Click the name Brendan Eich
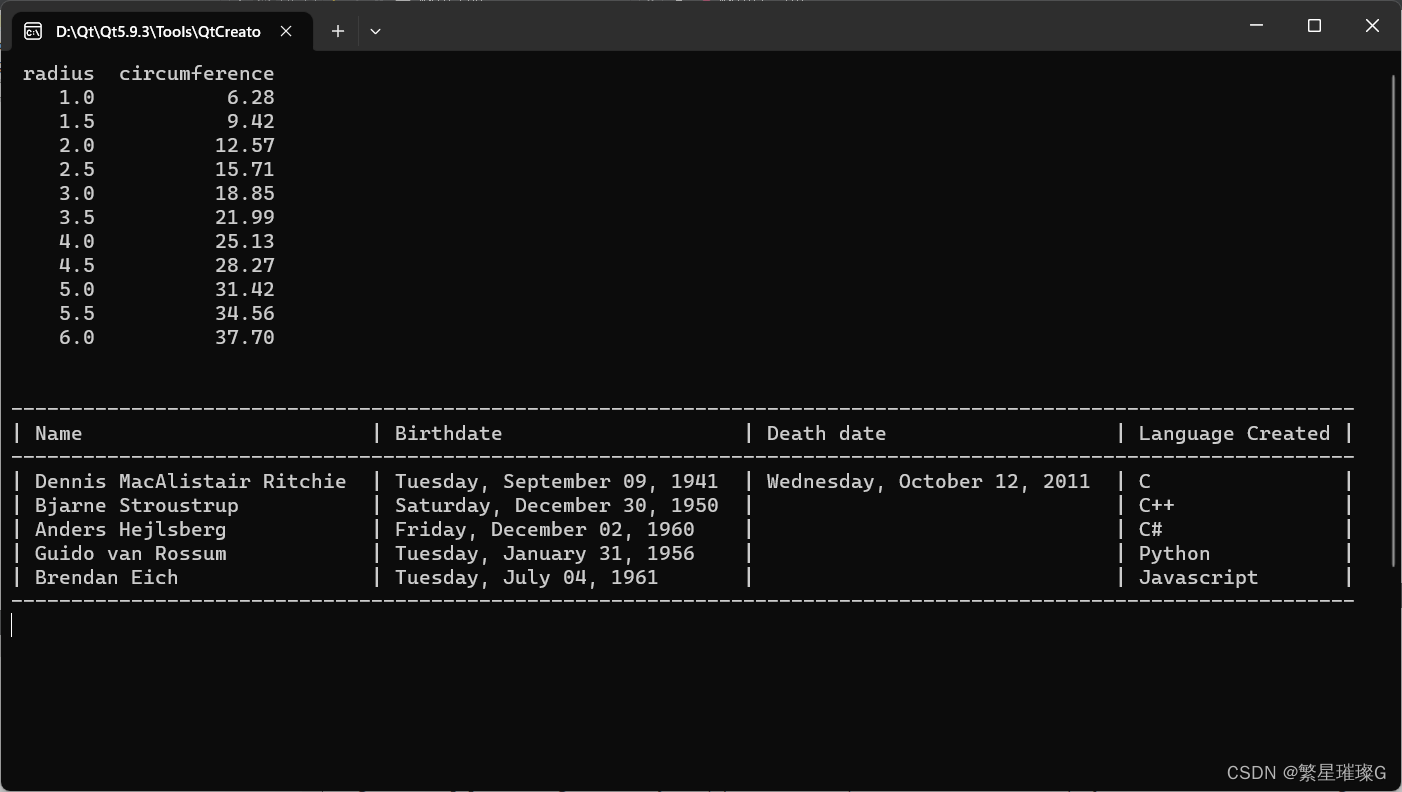This screenshot has width=1402, height=792. [106, 577]
